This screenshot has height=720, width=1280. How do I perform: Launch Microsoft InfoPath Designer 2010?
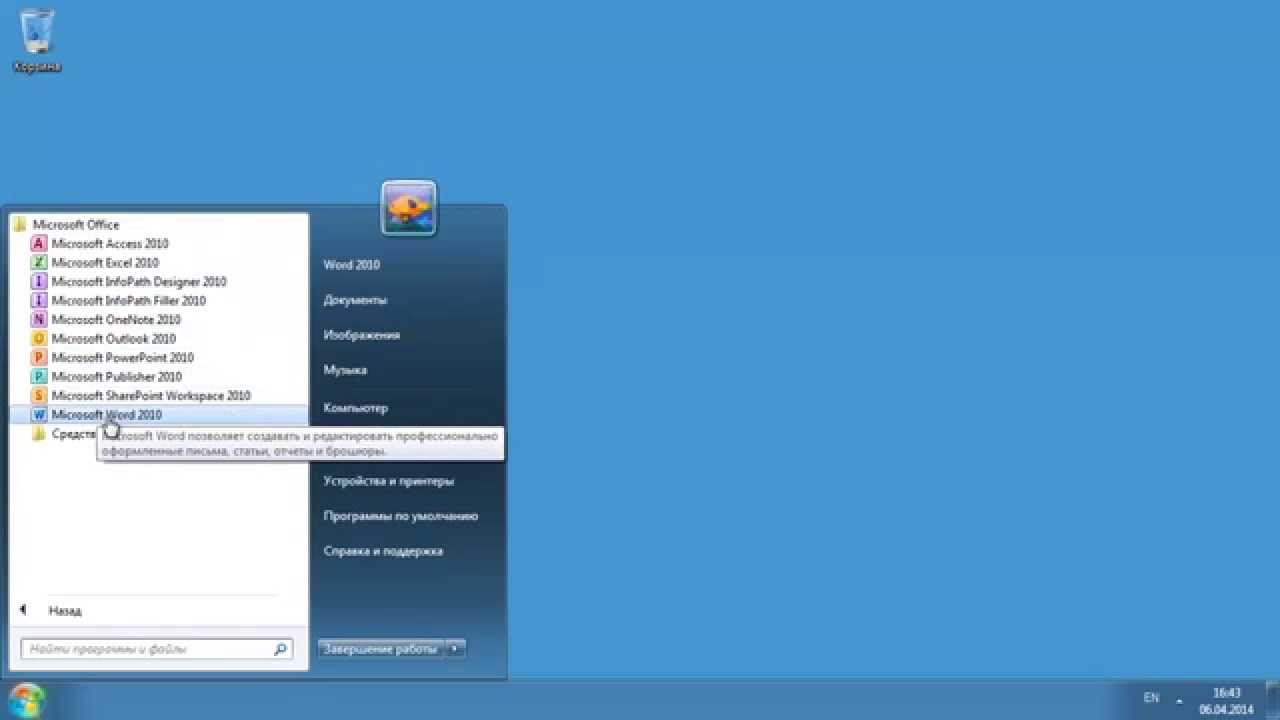[x=139, y=282]
